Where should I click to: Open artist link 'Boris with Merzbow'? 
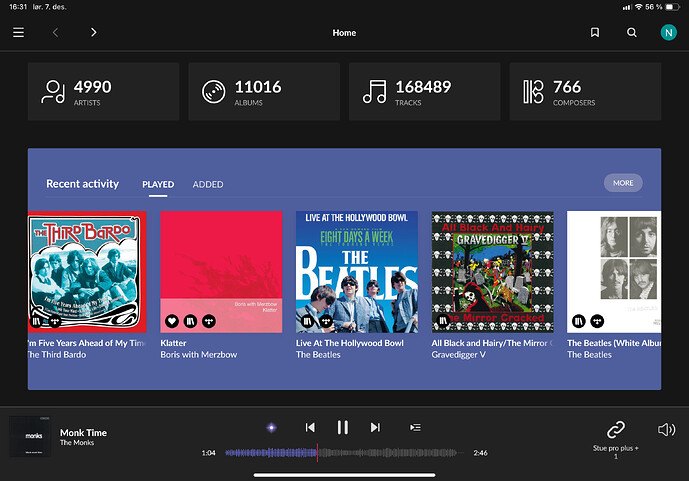199,354
